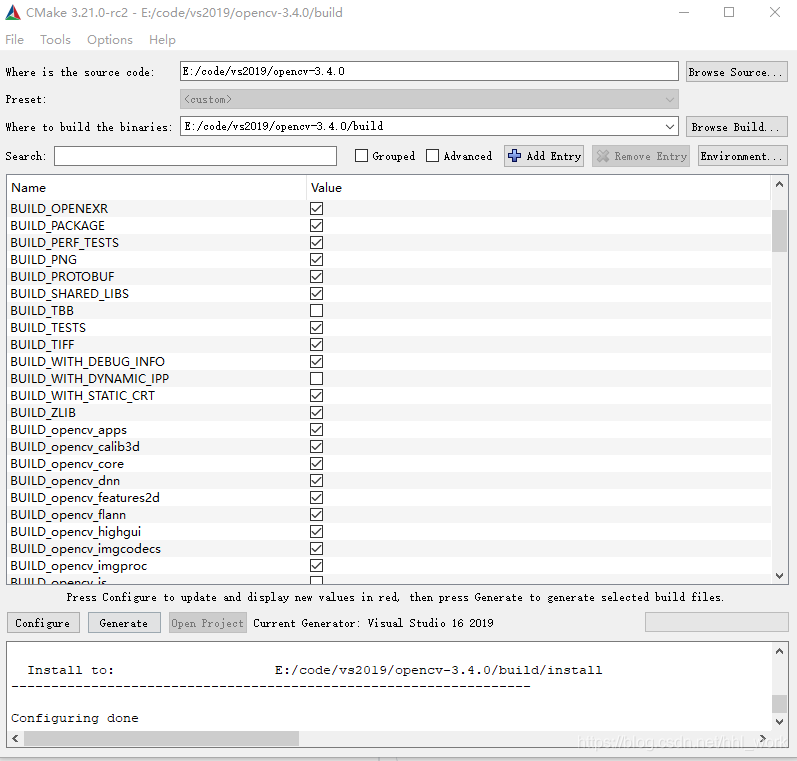
Task: Select the BUILD_TIFF row name
Action: tap(42, 345)
